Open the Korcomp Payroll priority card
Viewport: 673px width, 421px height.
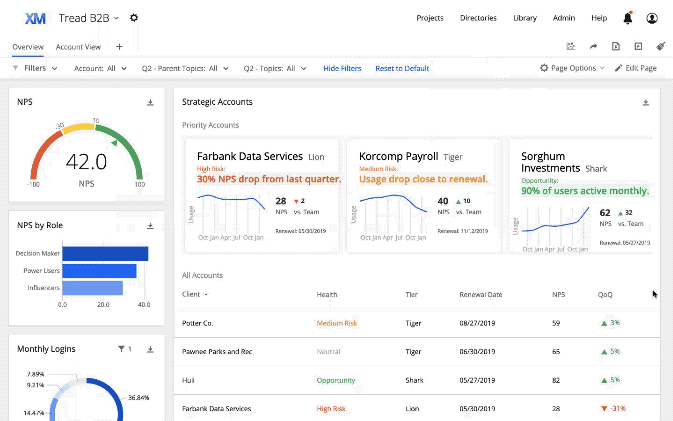424,196
